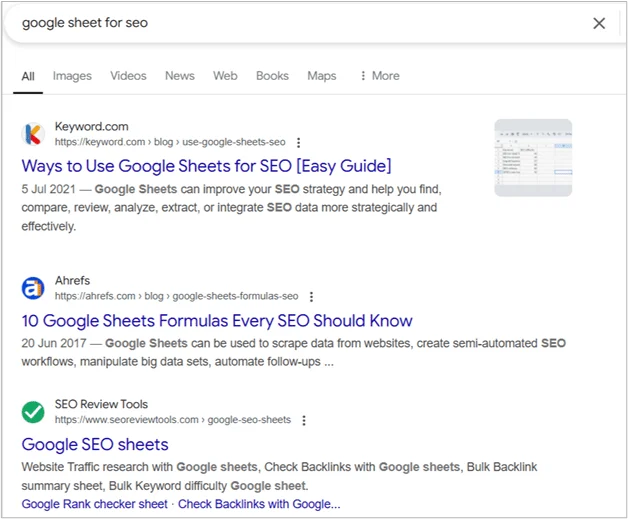Open the Books tab
Image resolution: width=628 pixels, height=519 pixels.
(x=272, y=76)
